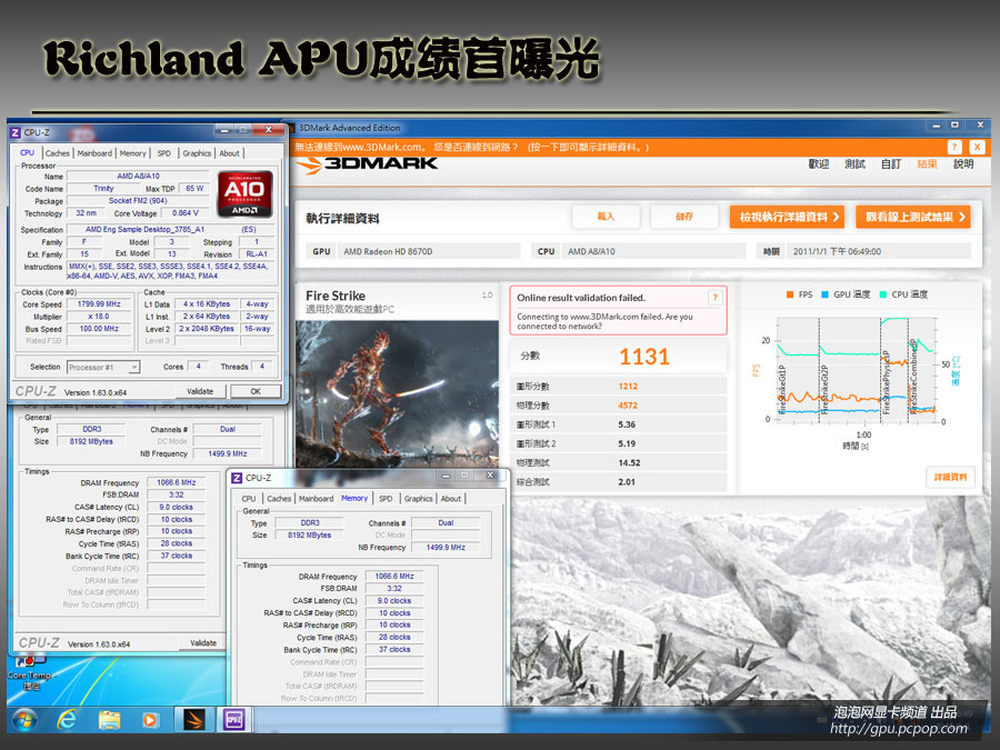Click the green CPU 溫度 legend swatch
The height and width of the screenshot is (750, 1000).
tap(883, 295)
